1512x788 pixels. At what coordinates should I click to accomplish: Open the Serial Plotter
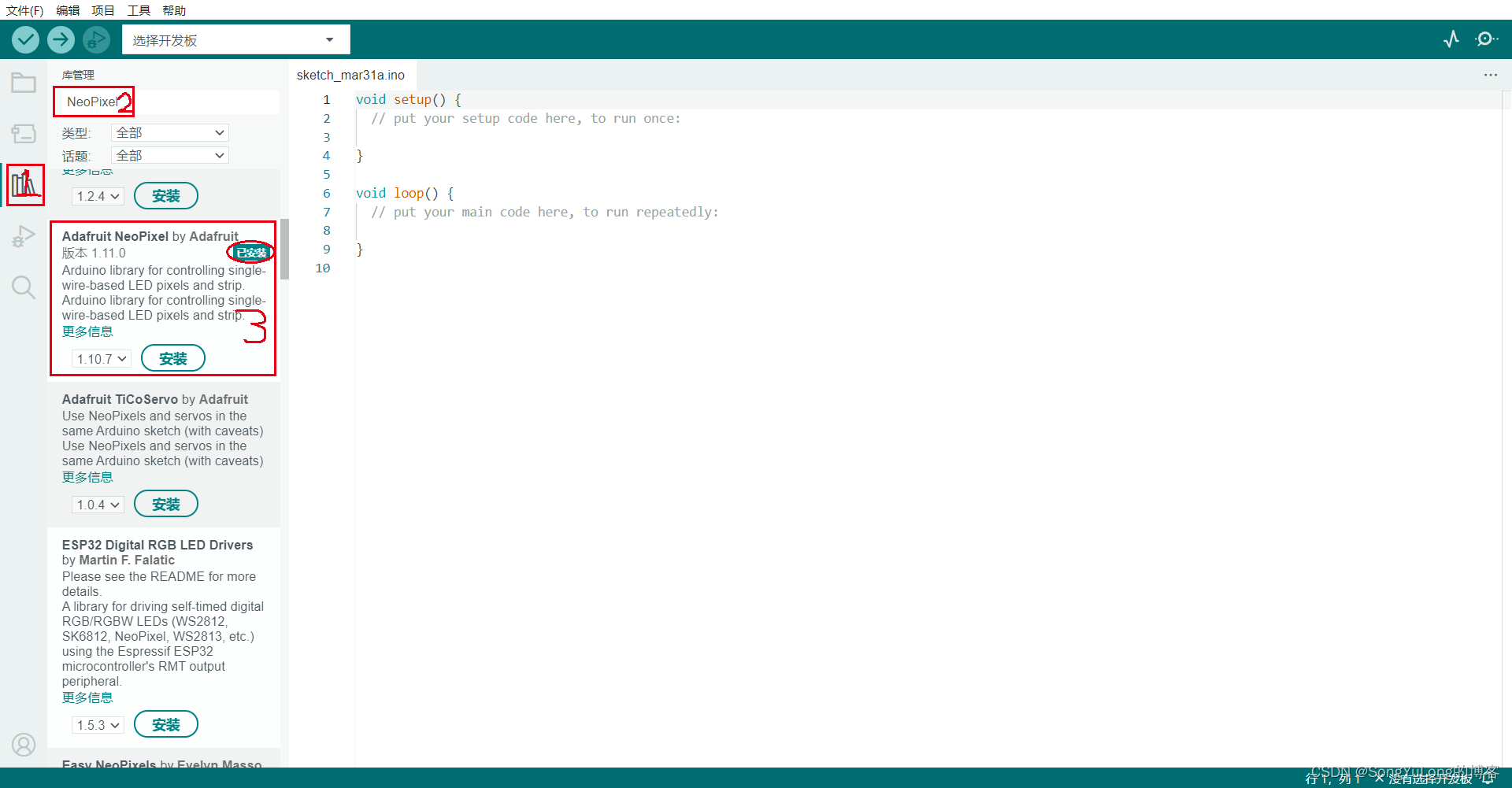[1451, 39]
